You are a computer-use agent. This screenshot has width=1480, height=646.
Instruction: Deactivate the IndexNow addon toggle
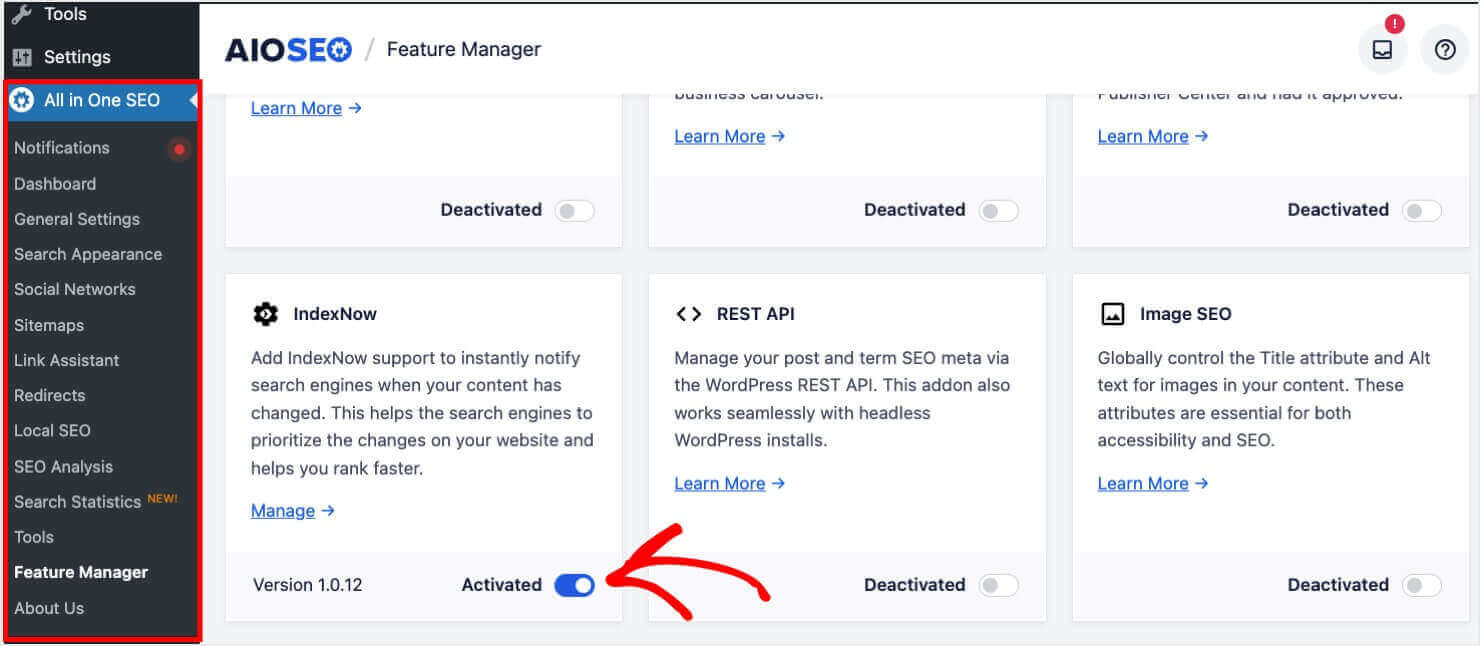(x=573, y=585)
